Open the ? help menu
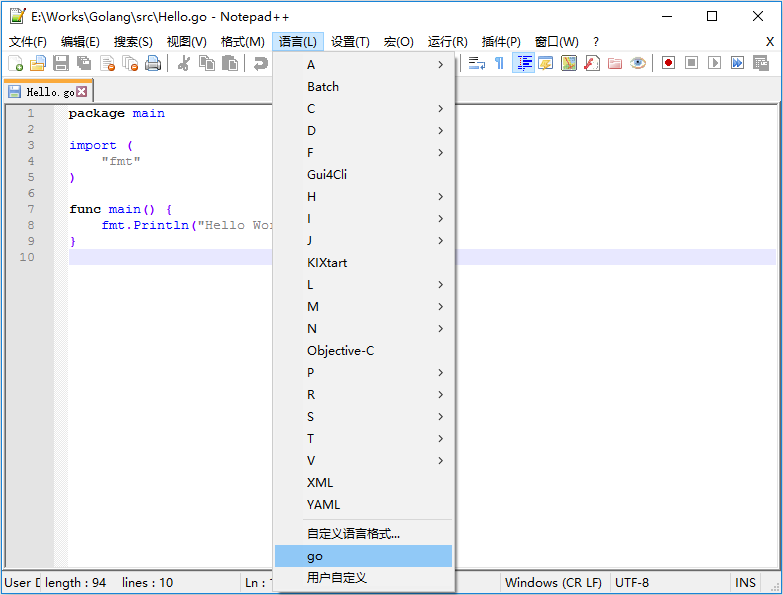 click(x=596, y=41)
